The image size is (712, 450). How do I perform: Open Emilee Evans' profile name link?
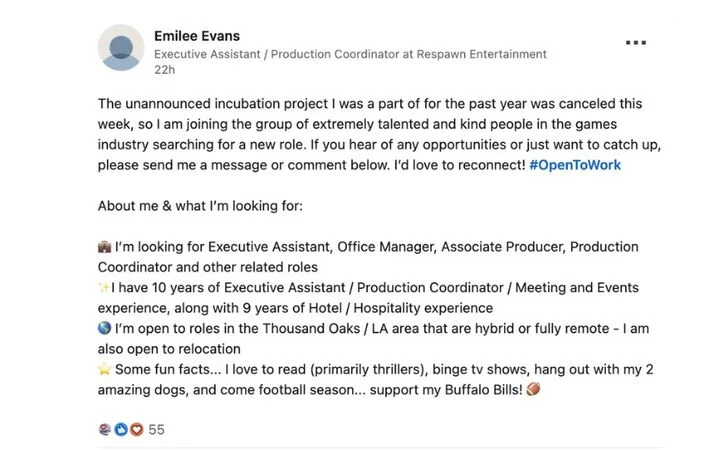point(199,36)
